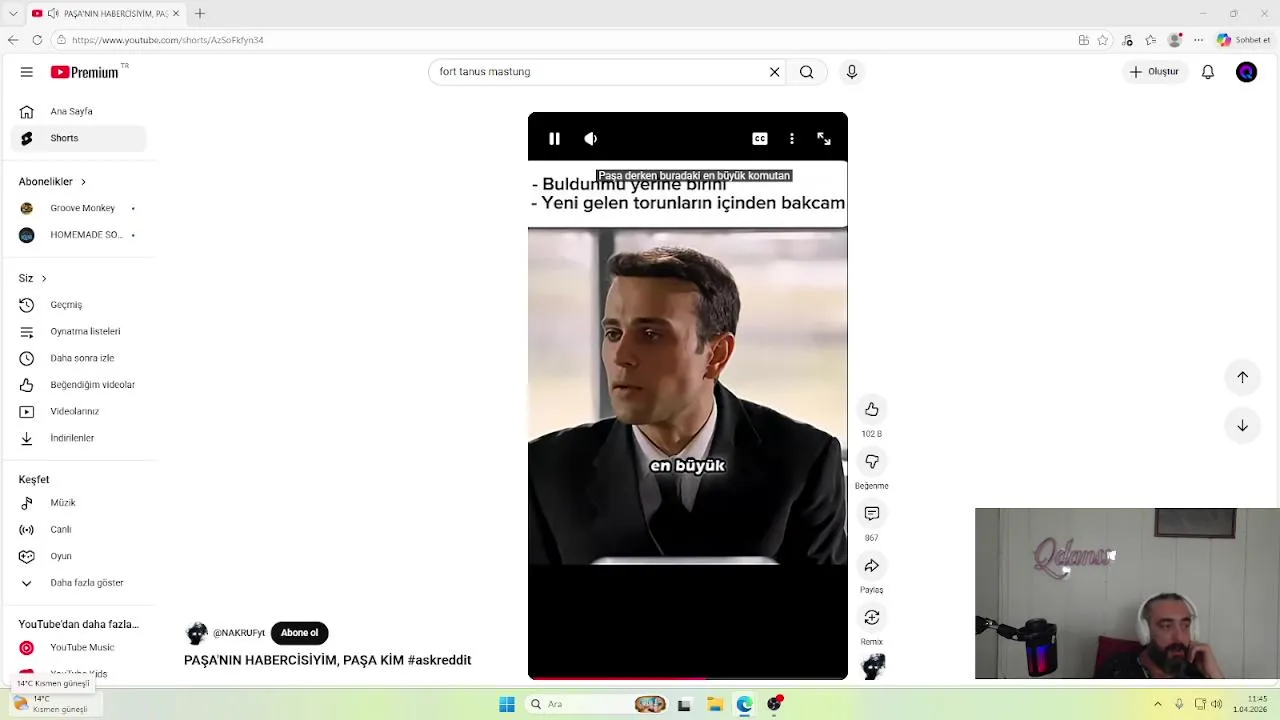Open the Oluştur create button
Image resolution: width=1280 pixels, height=720 pixels.
tap(1154, 72)
